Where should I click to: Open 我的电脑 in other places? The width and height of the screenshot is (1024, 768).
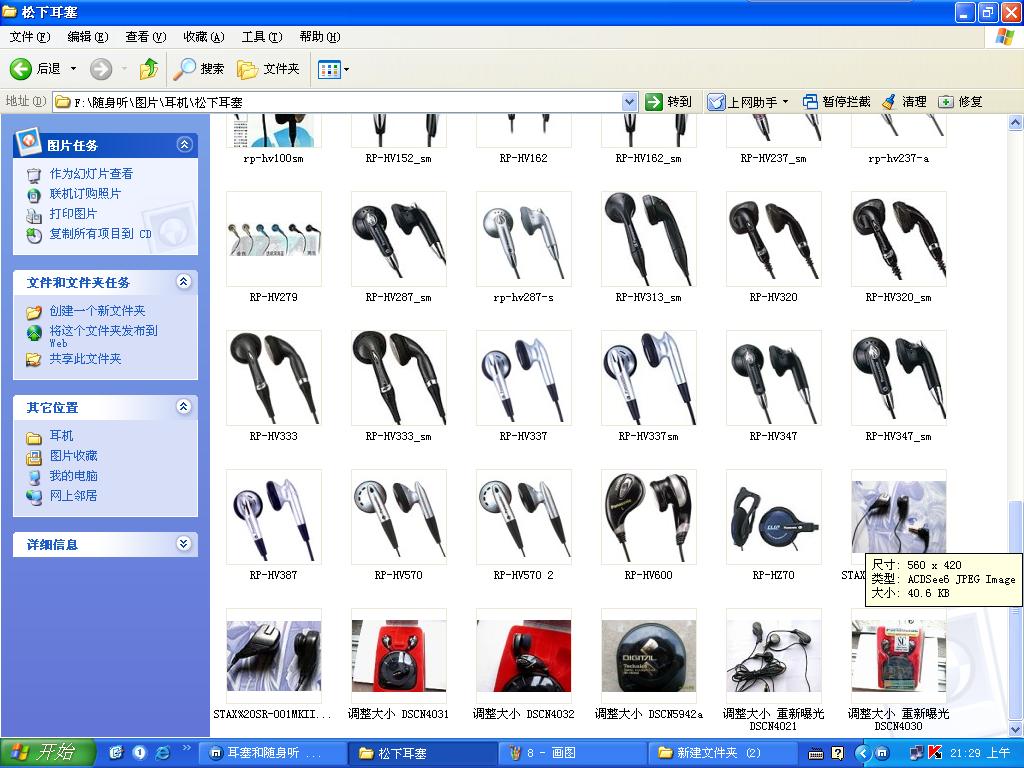pos(73,475)
